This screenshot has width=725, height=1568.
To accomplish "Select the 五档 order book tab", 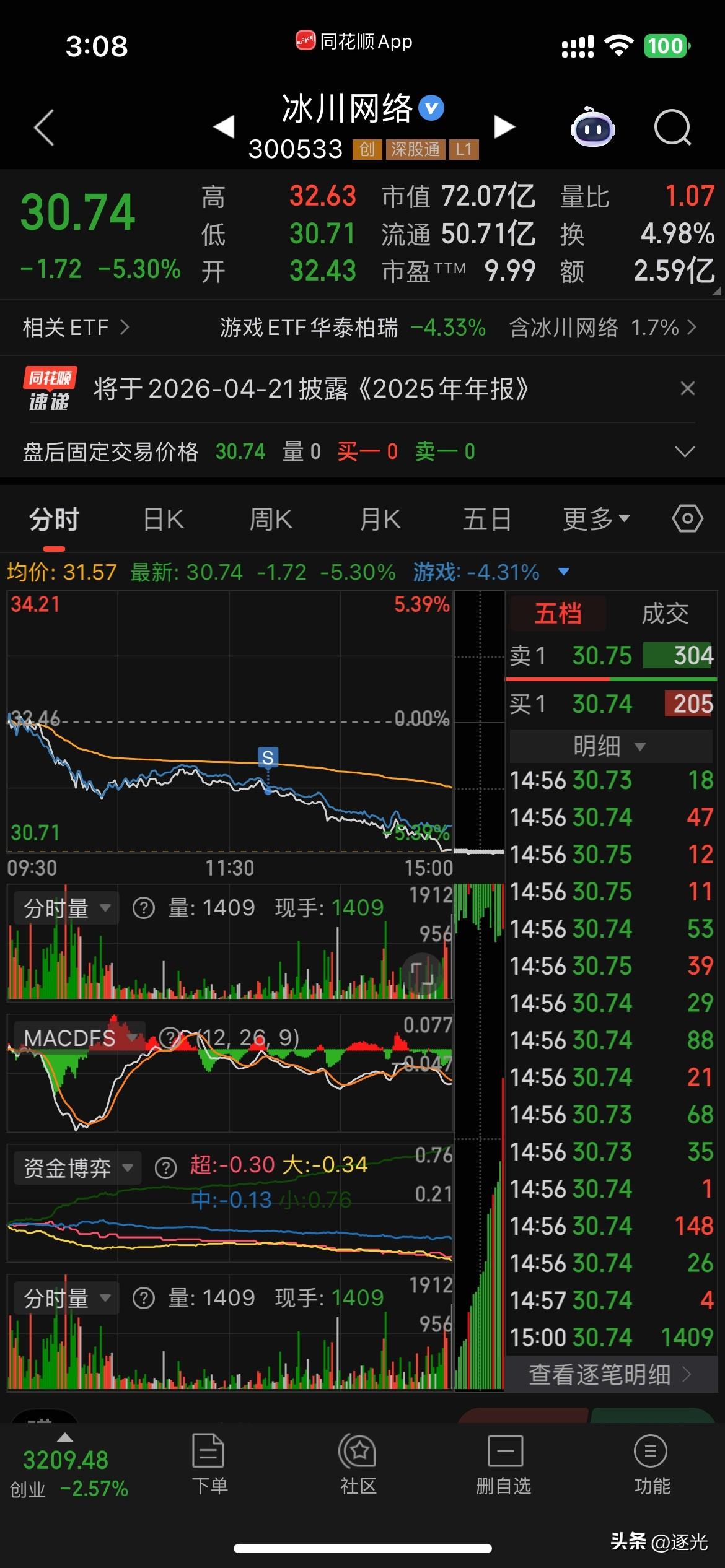I will click(558, 613).
